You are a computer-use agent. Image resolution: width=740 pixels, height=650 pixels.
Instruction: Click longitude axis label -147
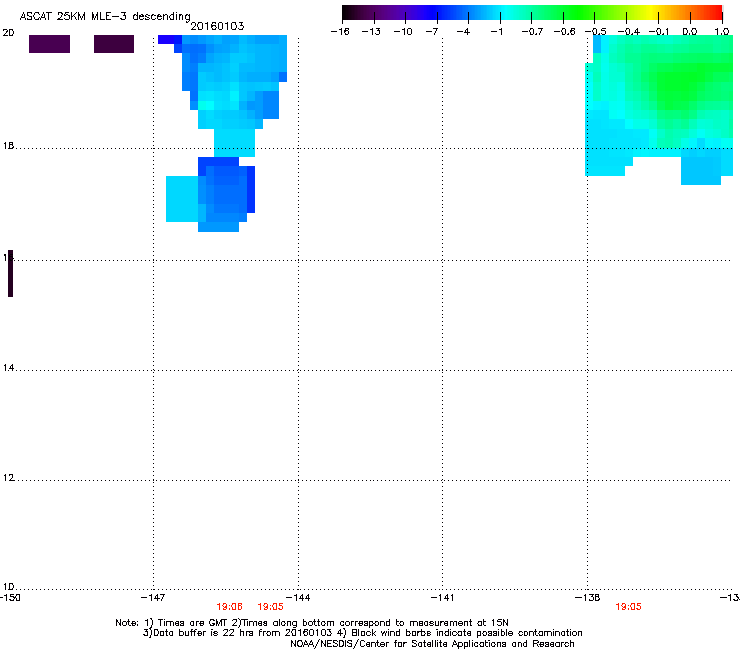(x=153, y=598)
